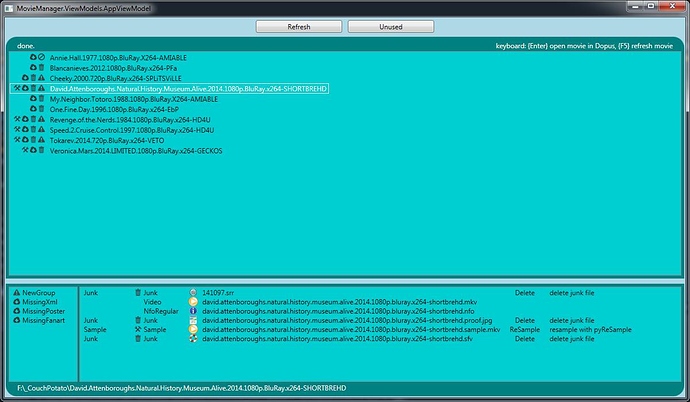This screenshot has height=402, width=690.
Task: Select the Revenge.of.the.Nerds.1984 movie entry
Action: tap(130, 120)
